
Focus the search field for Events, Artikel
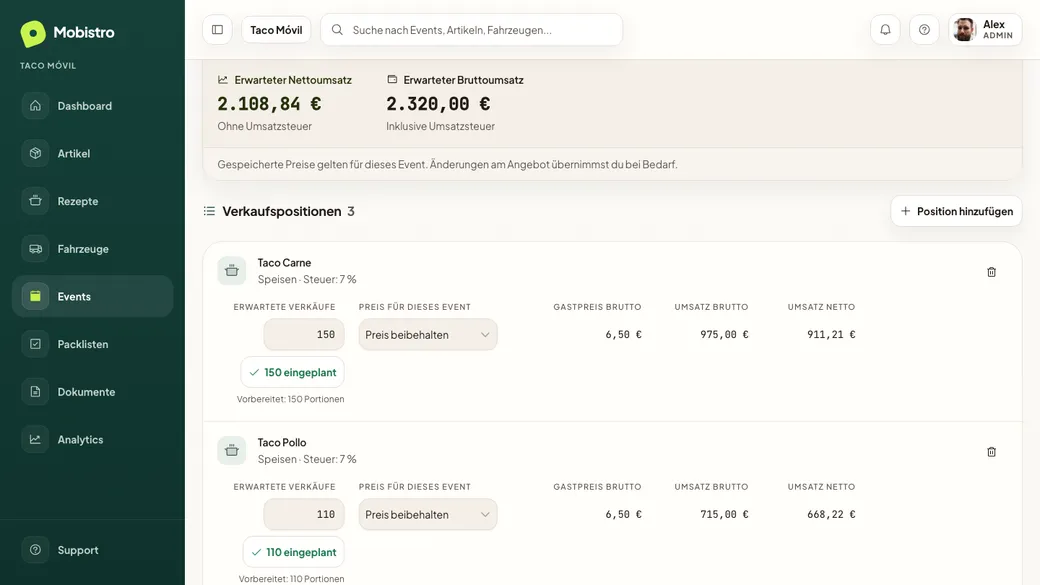[472, 30]
